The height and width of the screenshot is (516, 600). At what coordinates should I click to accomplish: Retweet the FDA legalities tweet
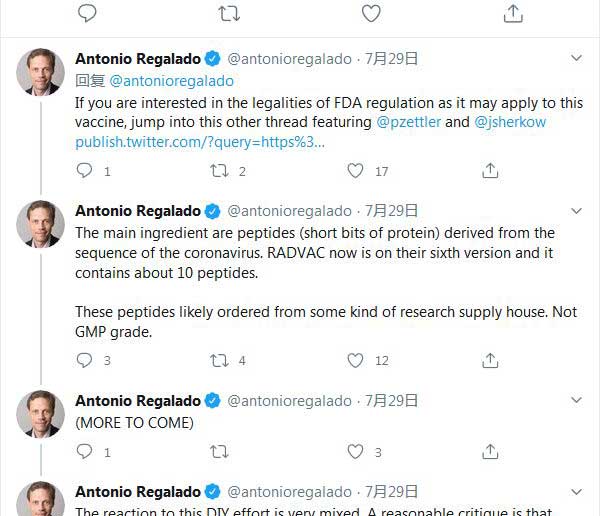click(219, 171)
